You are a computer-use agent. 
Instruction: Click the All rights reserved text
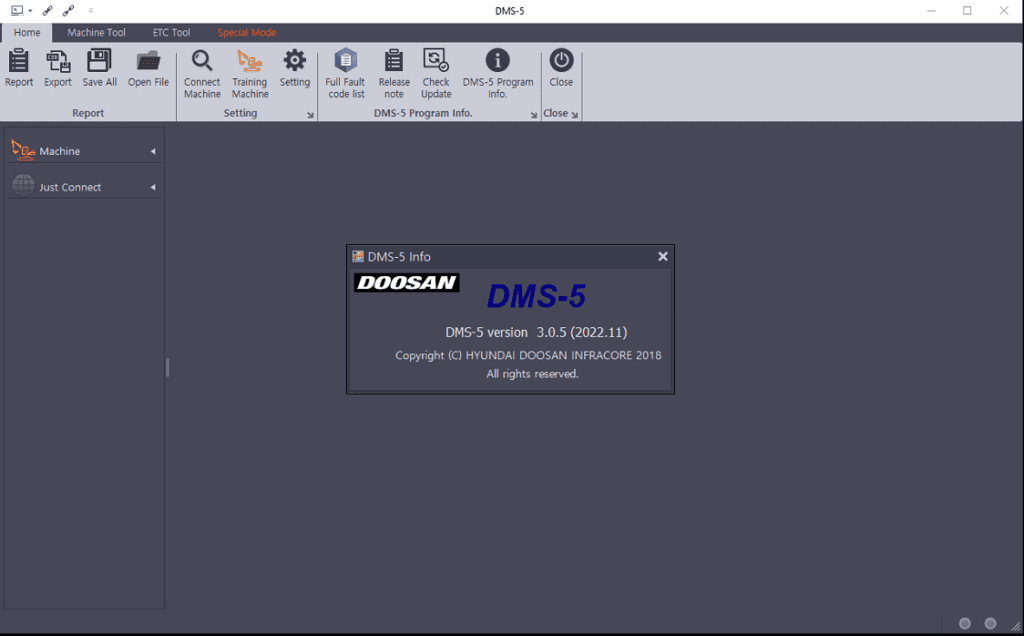pos(532,374)
